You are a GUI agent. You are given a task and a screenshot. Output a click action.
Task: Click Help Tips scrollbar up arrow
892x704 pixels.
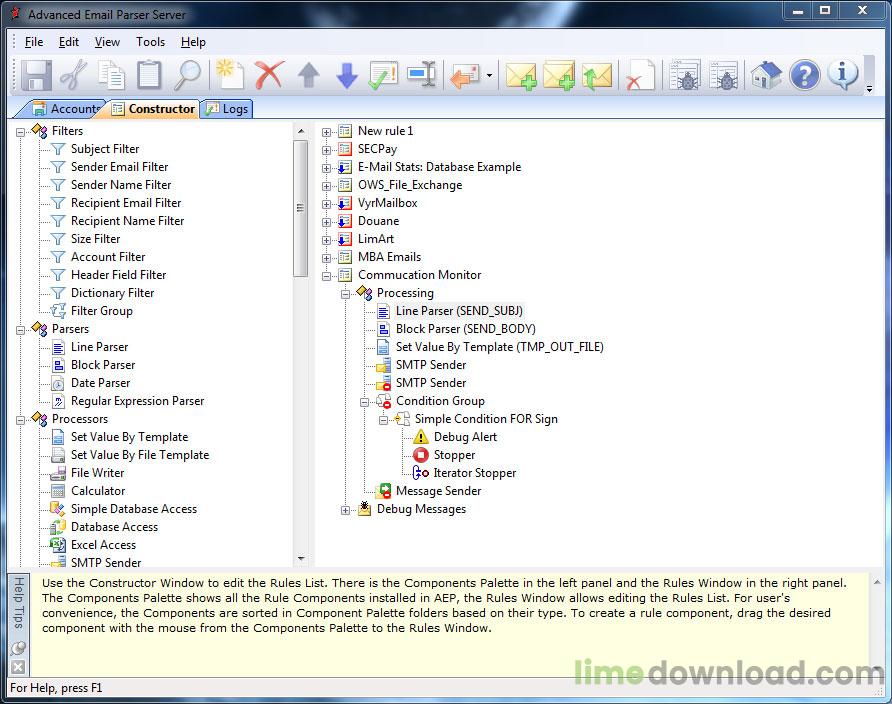coord(877,582)
